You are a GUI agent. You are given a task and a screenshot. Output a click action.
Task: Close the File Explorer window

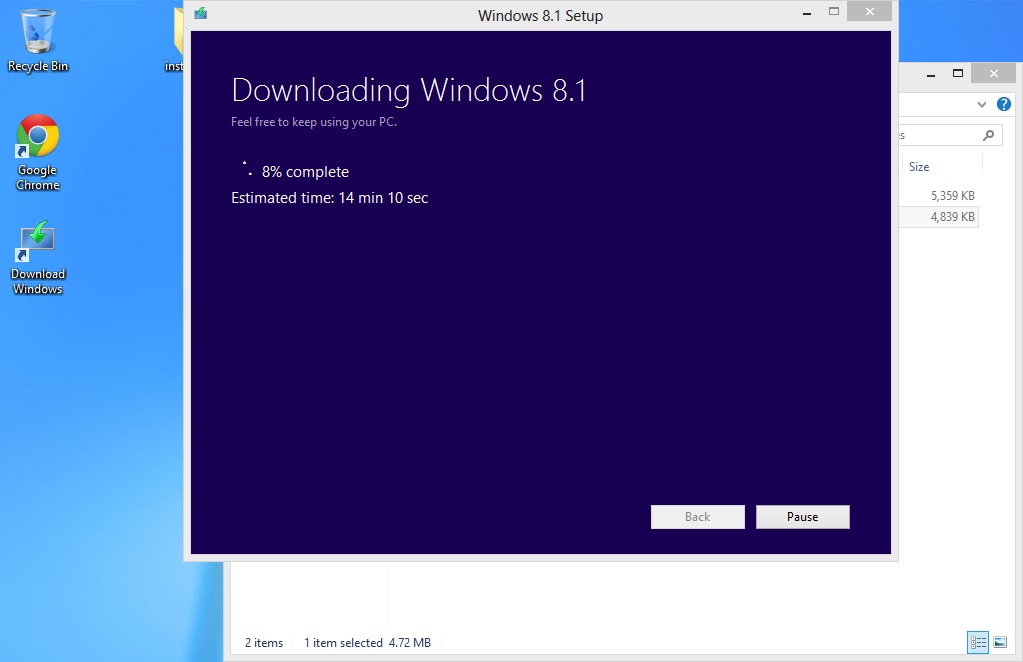tap(994, 73)
